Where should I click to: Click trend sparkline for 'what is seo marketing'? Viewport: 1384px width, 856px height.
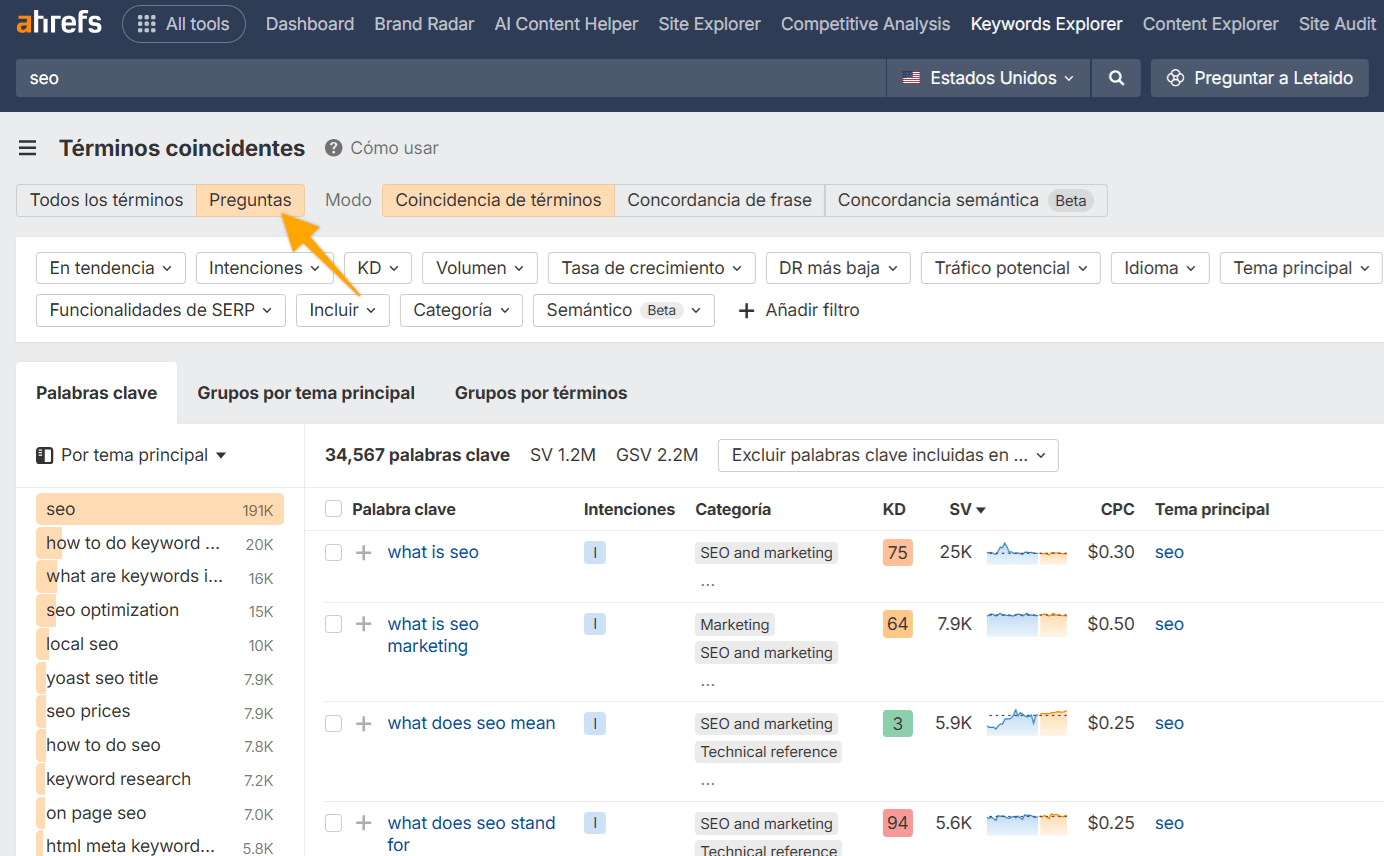(x=1027, y=624)
